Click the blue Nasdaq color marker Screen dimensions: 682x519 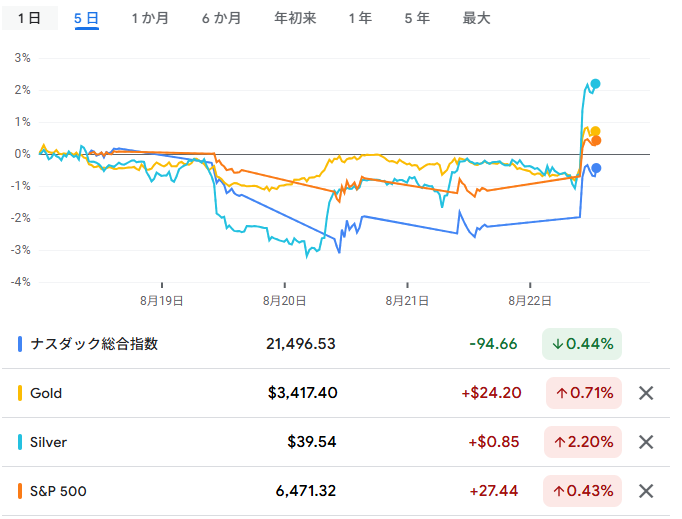(20, 344)
